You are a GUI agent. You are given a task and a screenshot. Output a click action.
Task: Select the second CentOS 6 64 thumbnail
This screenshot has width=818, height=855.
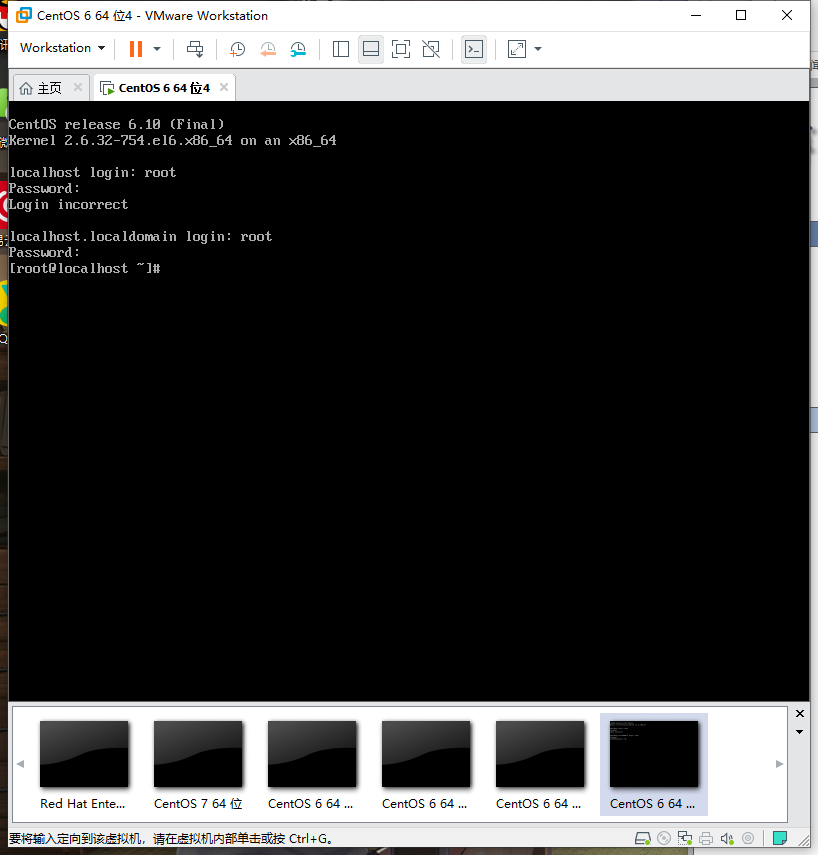pos(426,764)
